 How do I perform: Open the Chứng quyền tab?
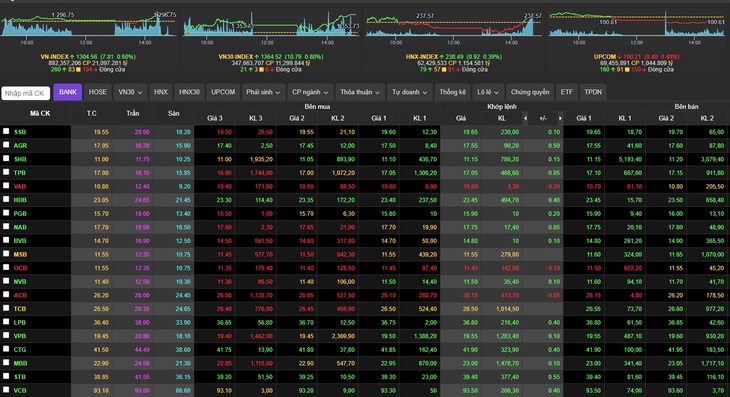(530, 92)
